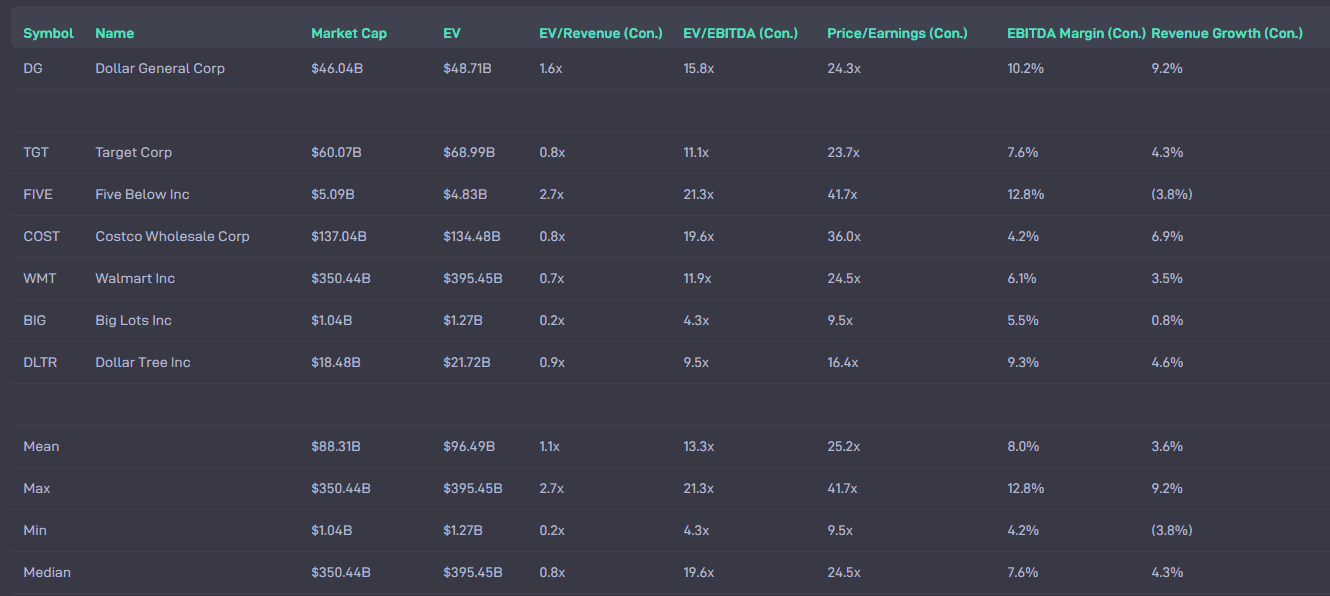Click the 11.9x EV/EBITDA for Walmart

697,278
